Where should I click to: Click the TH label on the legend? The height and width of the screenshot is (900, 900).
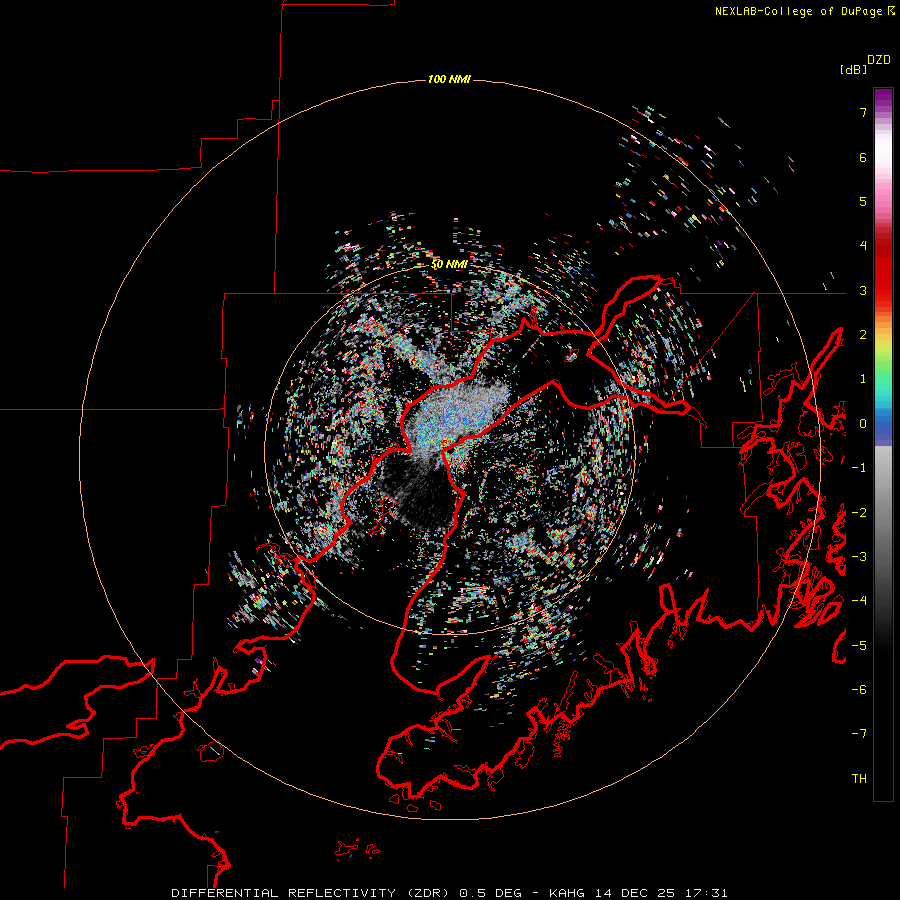click(859, 779)
